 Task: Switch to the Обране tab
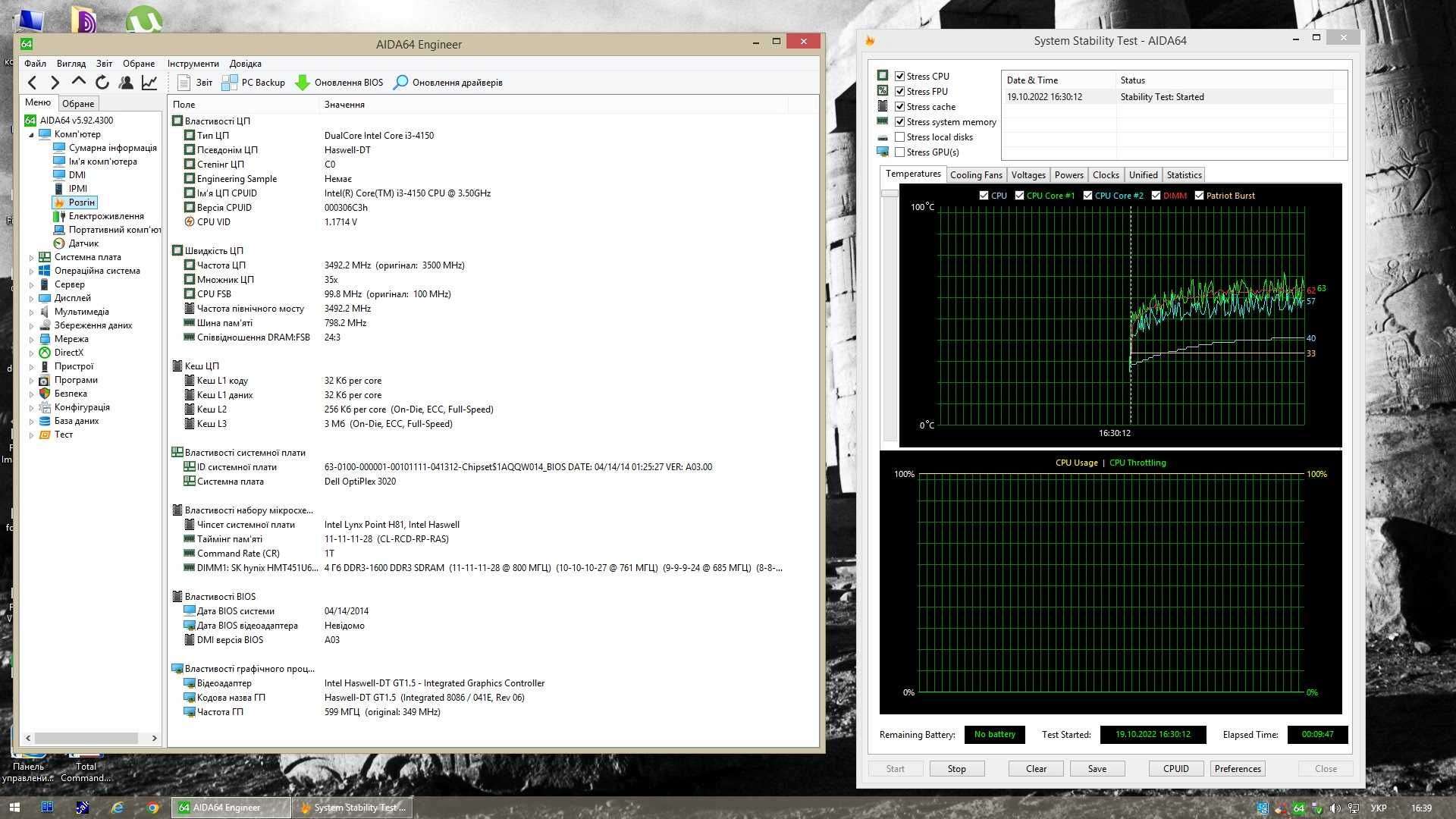point(78,104)
